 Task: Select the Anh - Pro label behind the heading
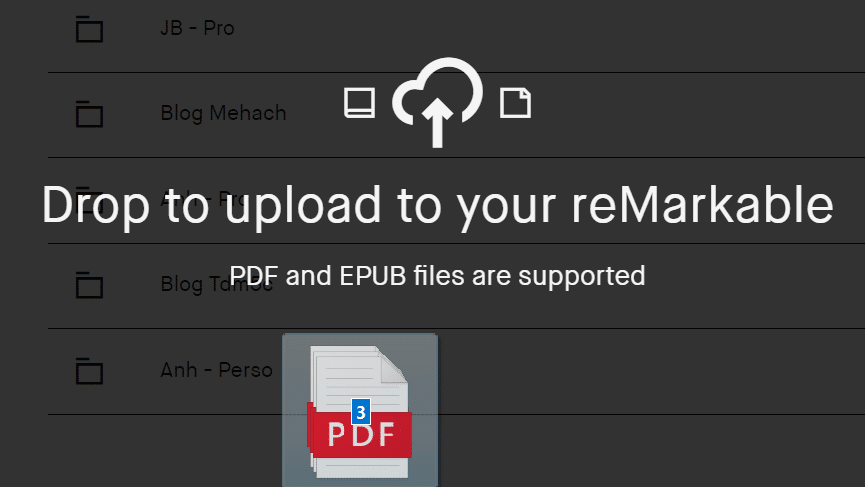pos(202,199)
